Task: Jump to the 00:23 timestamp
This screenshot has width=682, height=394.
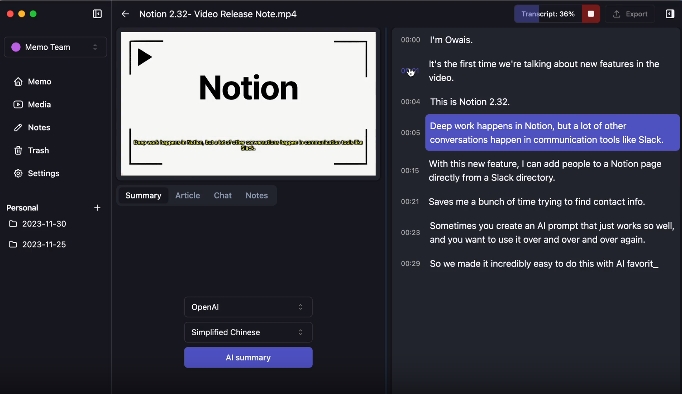Action: click(410, 233)
